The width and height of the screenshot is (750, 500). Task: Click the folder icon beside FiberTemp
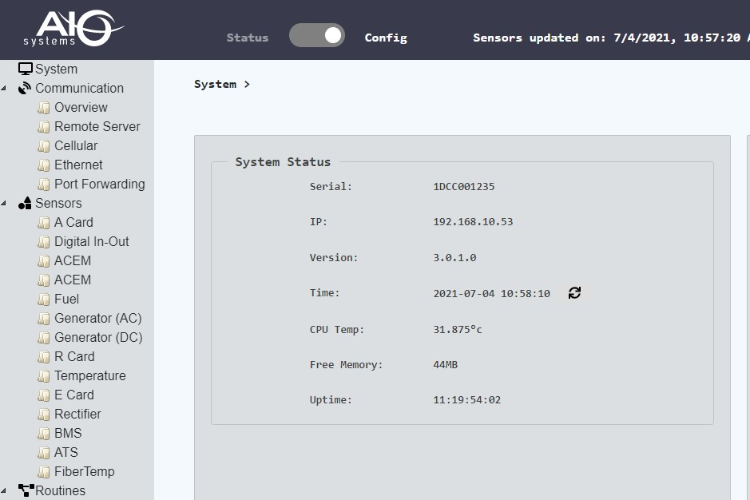tap(44, 472)
